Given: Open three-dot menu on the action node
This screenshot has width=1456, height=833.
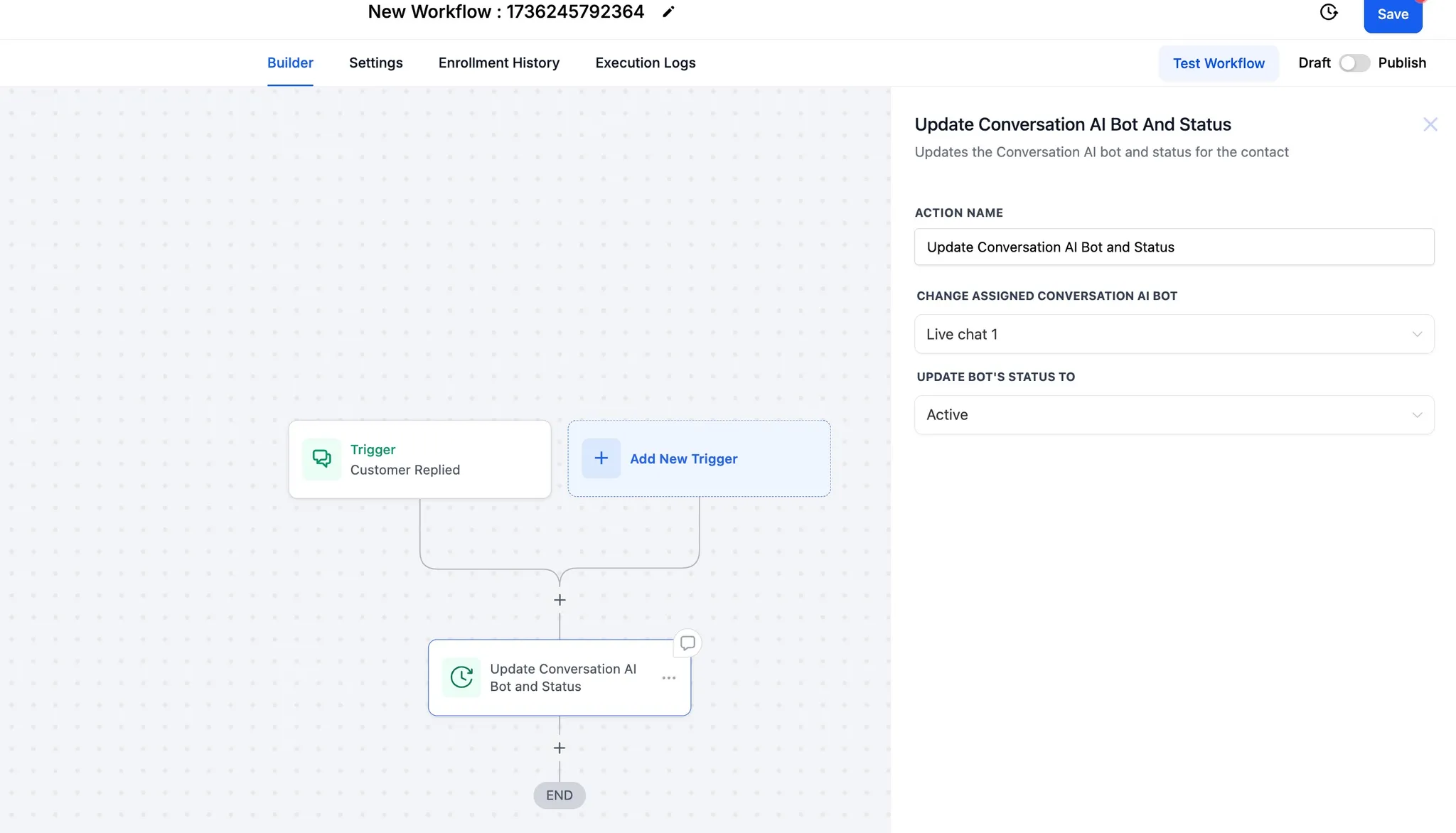Looking at the screenshot, I should (x=668, y=678).
